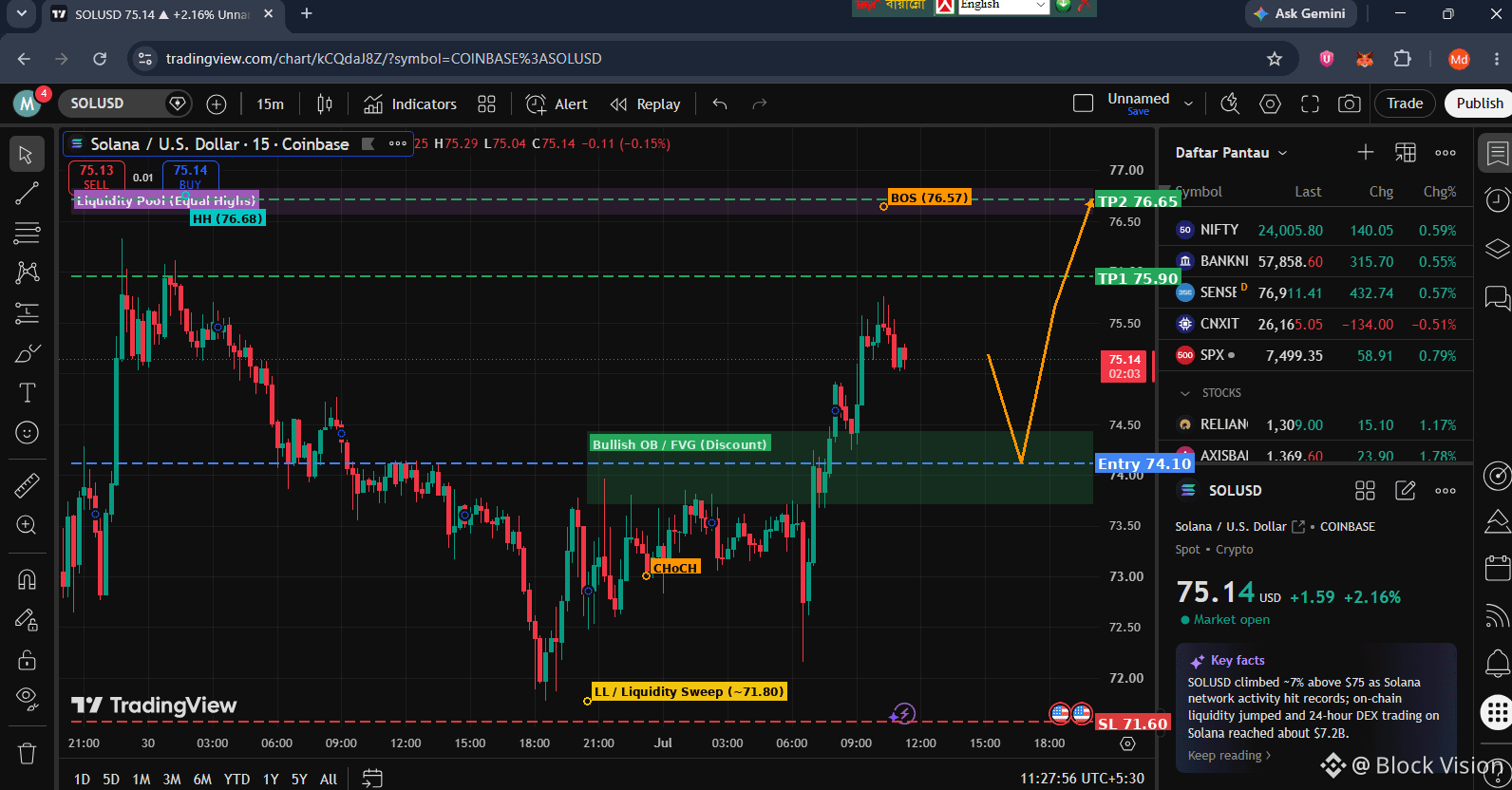Open the object tree layers panel
The width and height of the screenshot is (1512, 790).
pyautogui.click(x=1497, y=249)
